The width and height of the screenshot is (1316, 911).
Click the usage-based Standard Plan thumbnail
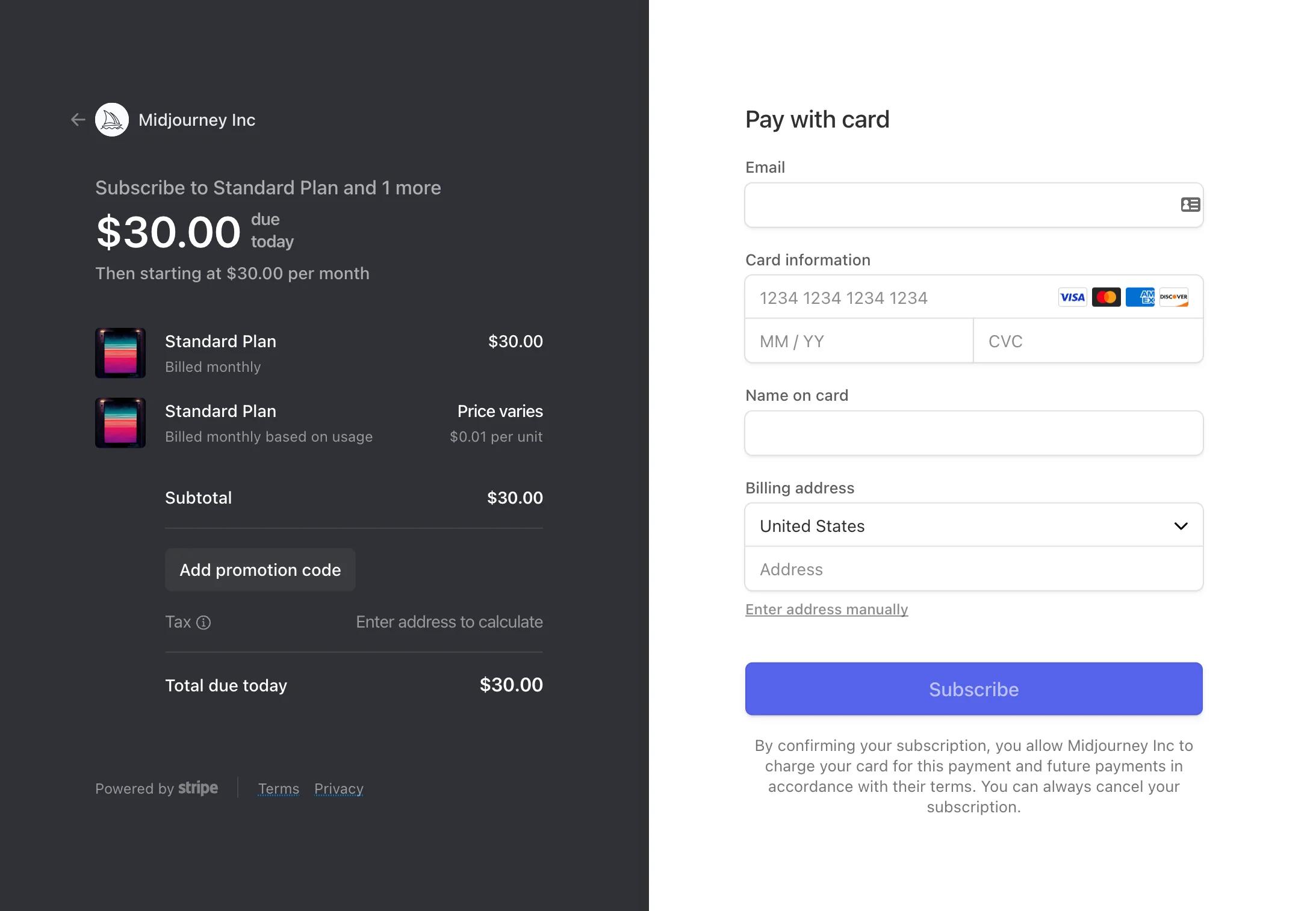120,423
